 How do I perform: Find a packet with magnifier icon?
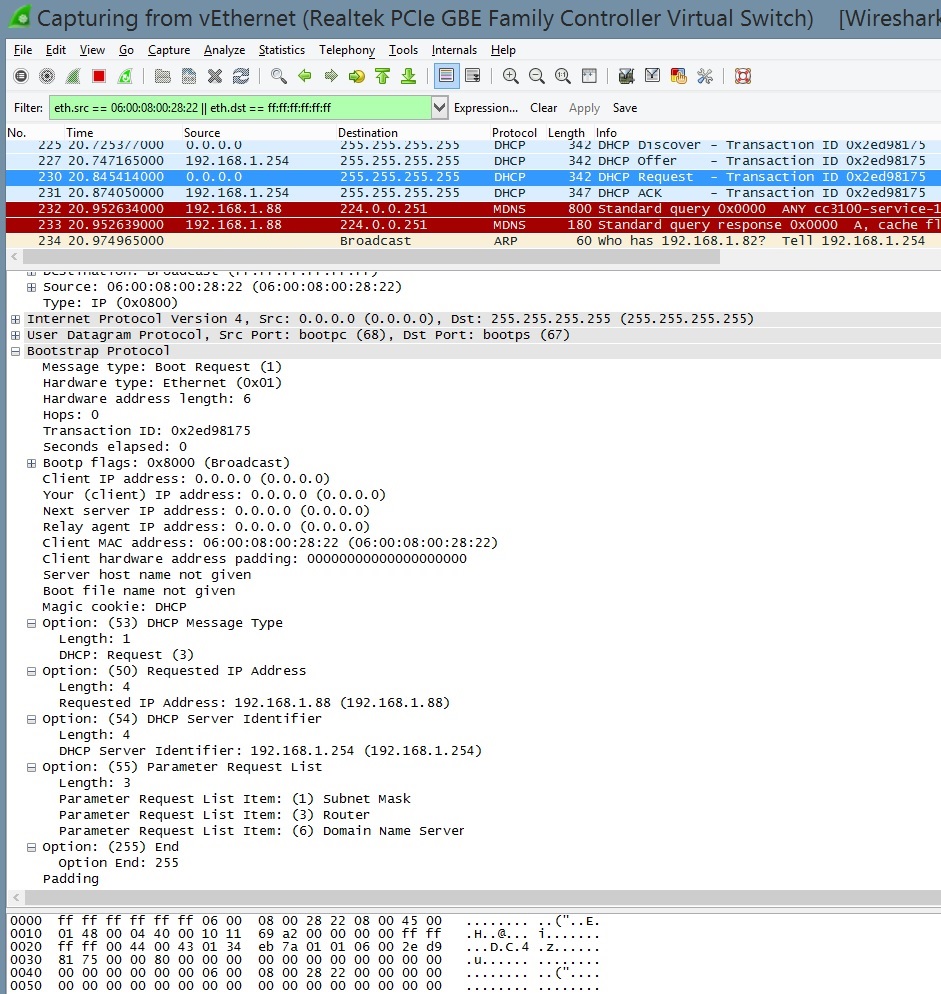click(278, 77)
